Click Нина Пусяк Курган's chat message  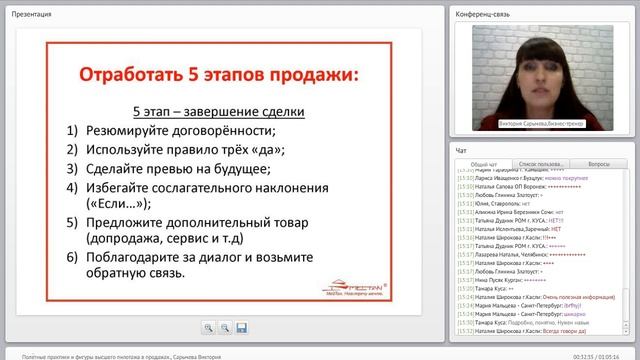[x=502, y=280]
